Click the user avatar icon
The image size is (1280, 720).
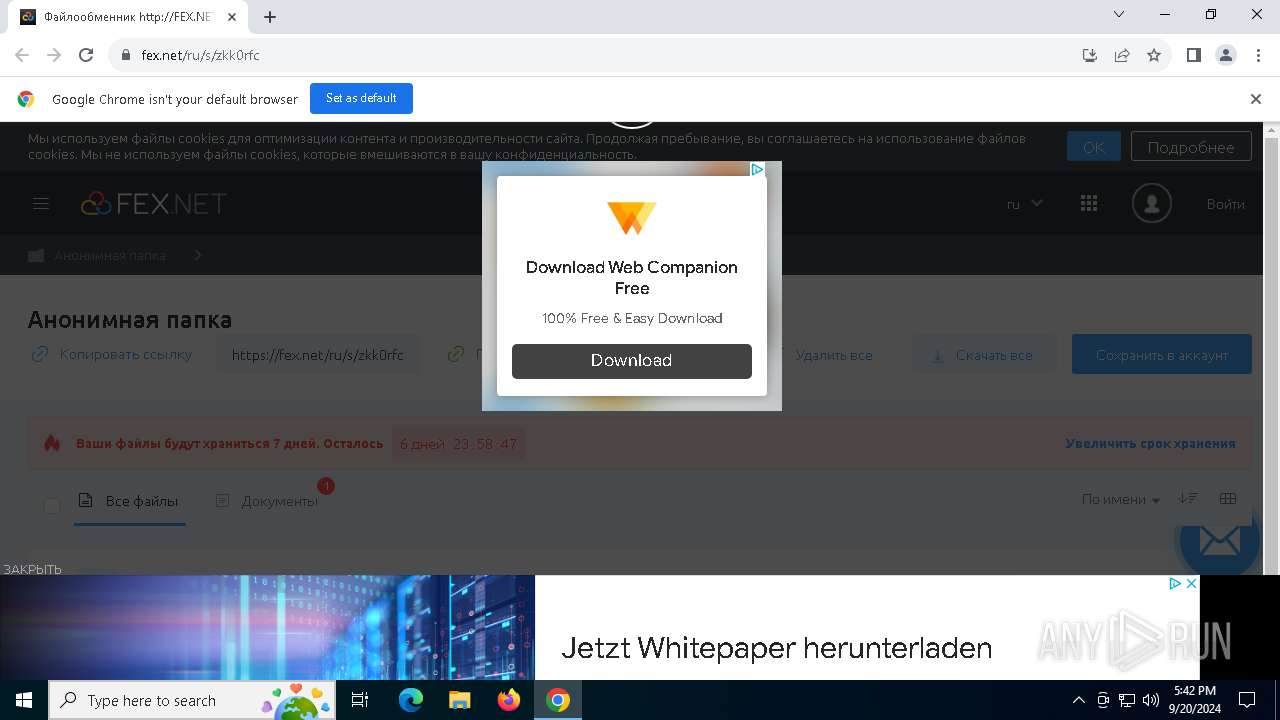point(1152,204)
